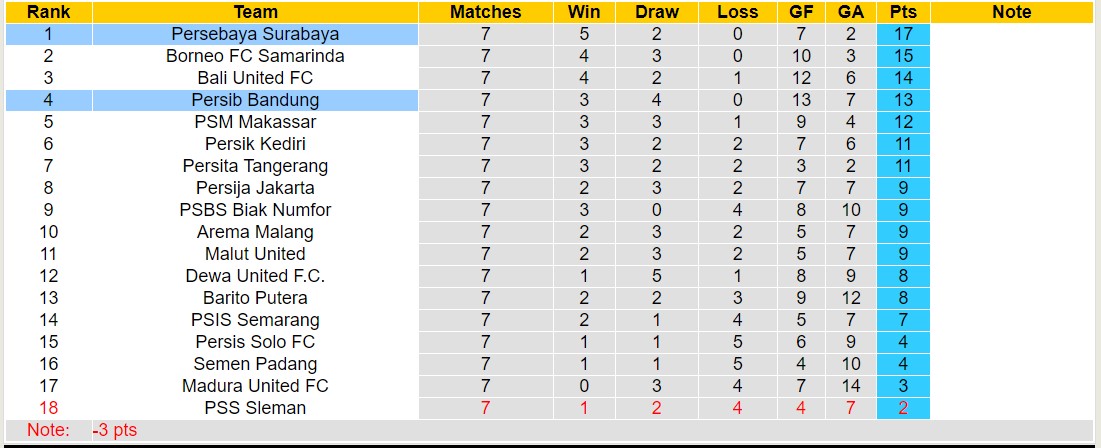The image size is (1101, 448).
Task: Select the PSS Sleman team name
Action: [x=255, y=408]
